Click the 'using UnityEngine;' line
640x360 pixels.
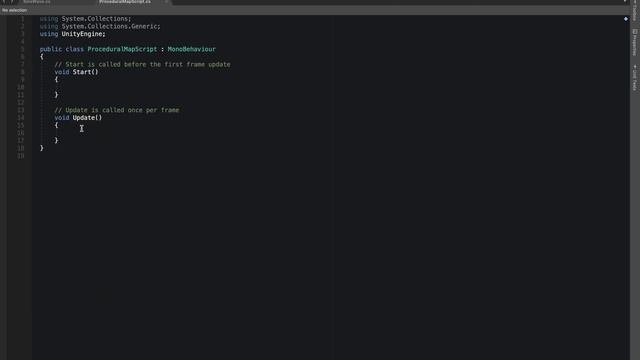[73, 34]
